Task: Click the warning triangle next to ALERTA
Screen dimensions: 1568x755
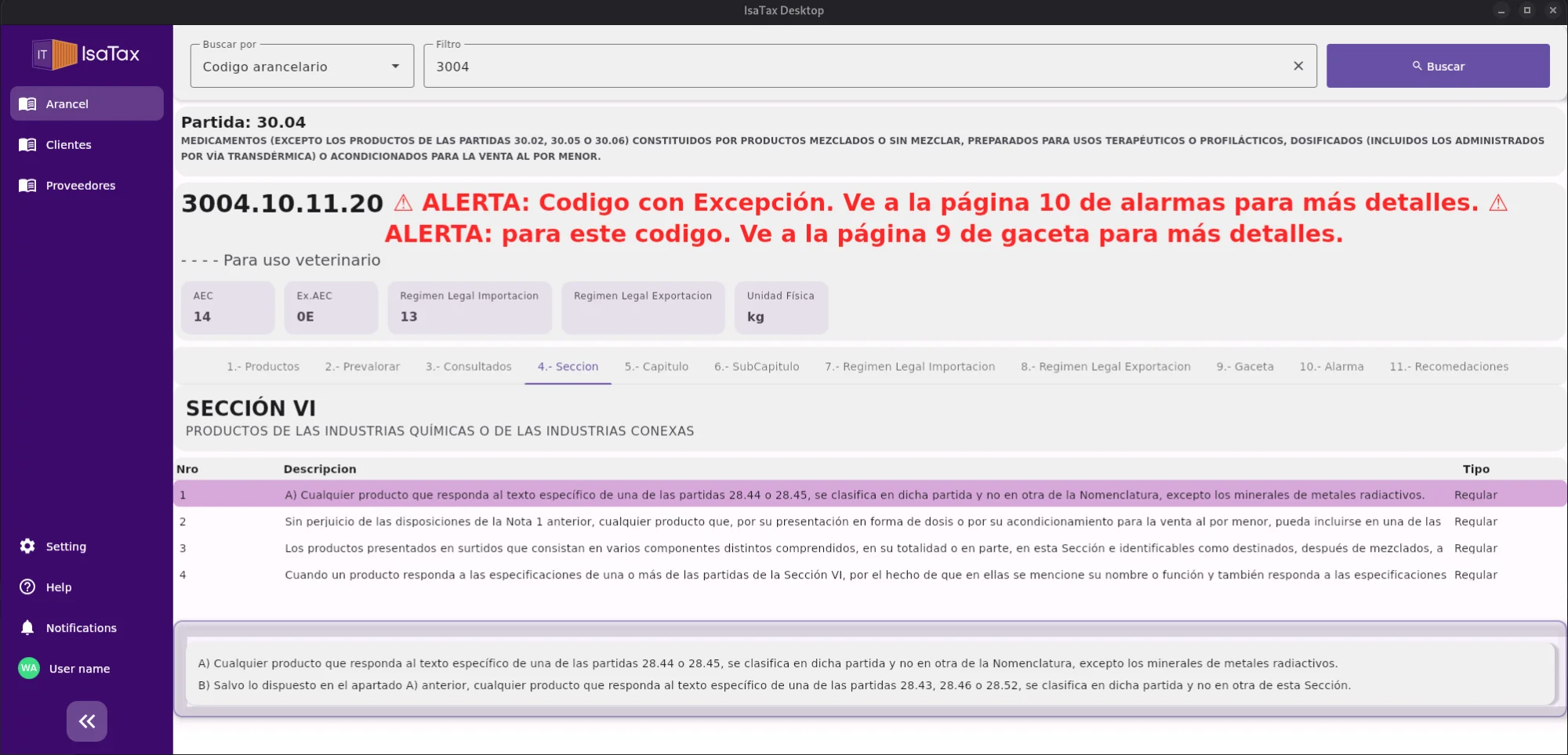Action: pos(402,203)
